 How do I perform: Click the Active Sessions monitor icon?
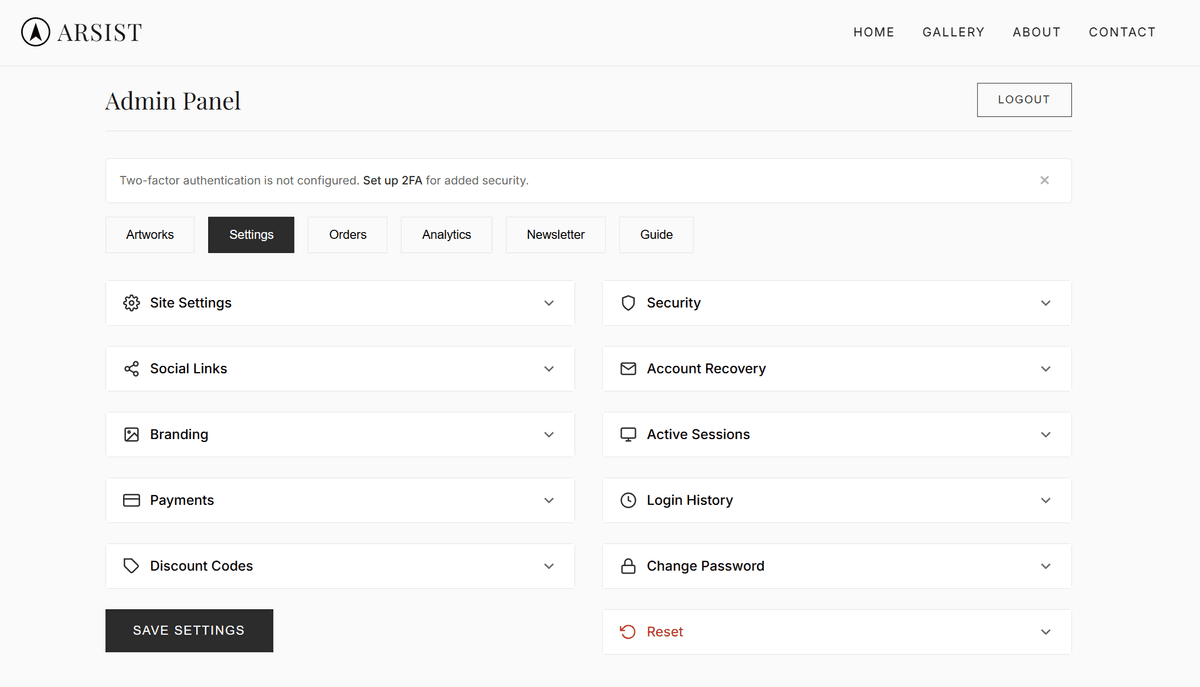click(628, 434)
